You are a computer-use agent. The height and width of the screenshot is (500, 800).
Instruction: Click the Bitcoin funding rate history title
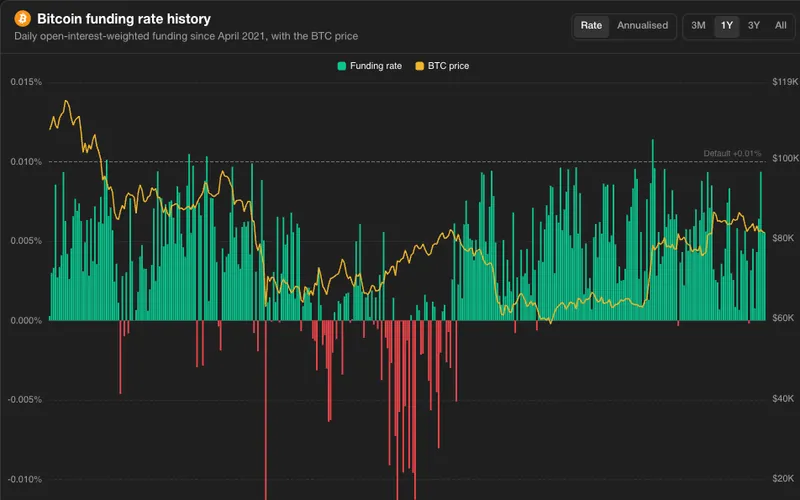point(124,19)
